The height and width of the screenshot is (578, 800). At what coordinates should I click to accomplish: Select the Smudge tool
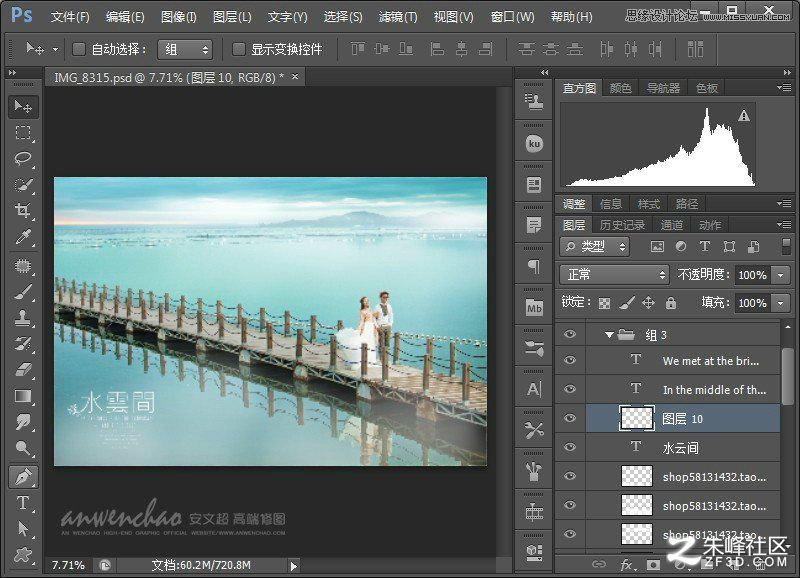[23, 422]
